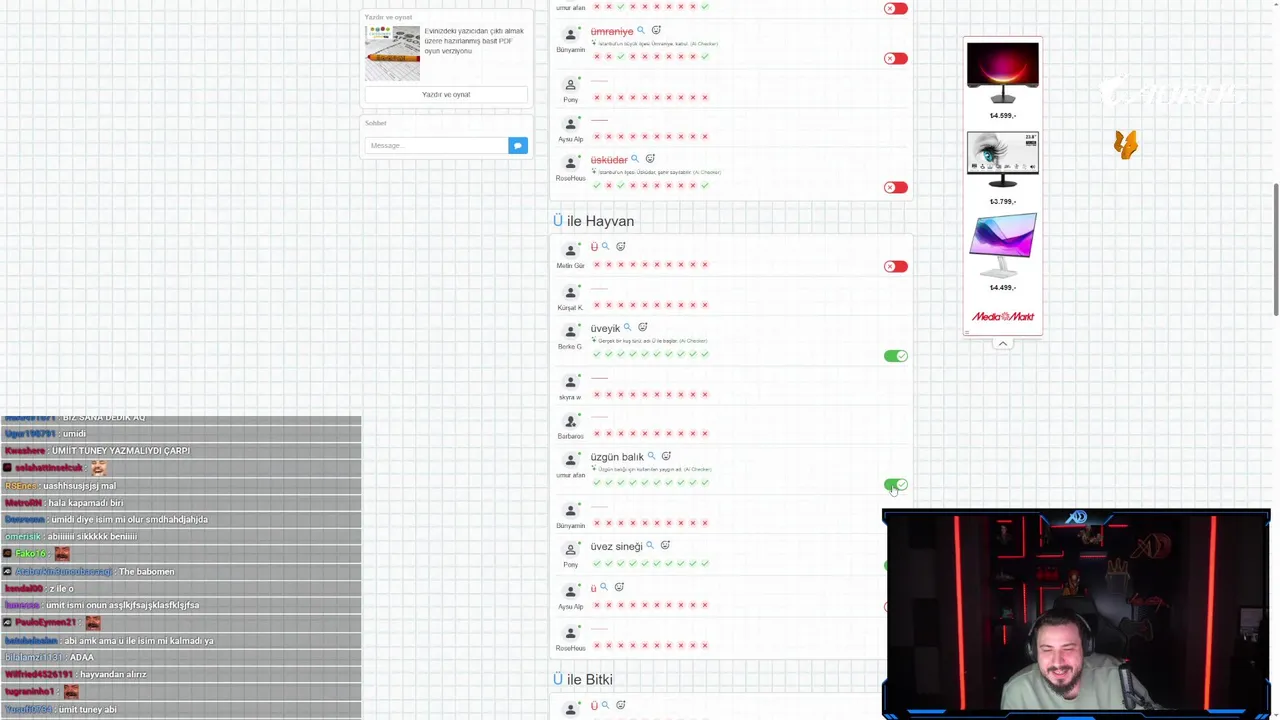Viewport: 1280px width, 720px height.
Task: Toggle the green switch for üzgün balık
Action: (x=896, y=484)
